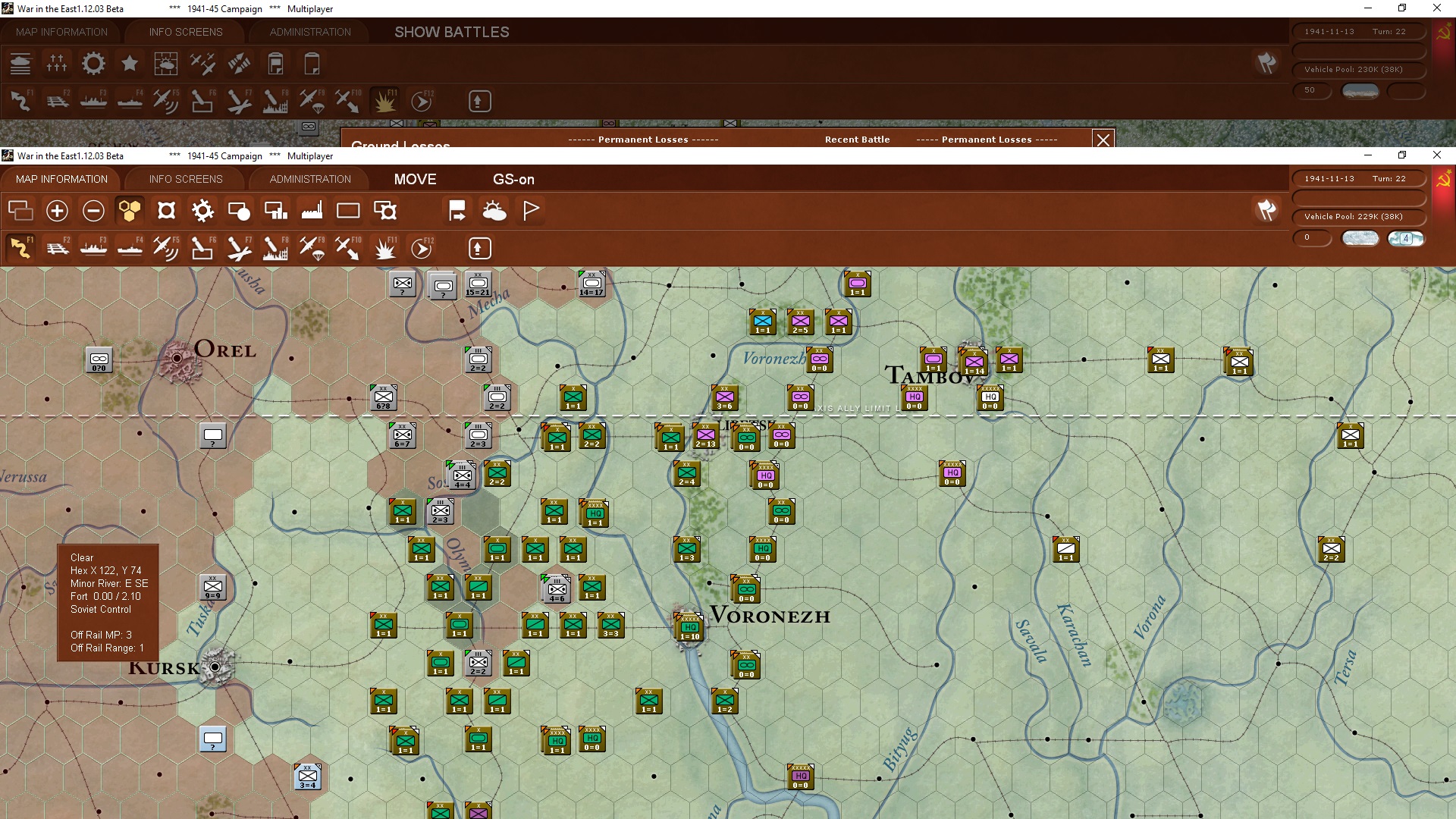Switch to F2 rail mode in front window
This screenshot has height=819, width=1456.
pyautogui.click(x=57, y=248)
